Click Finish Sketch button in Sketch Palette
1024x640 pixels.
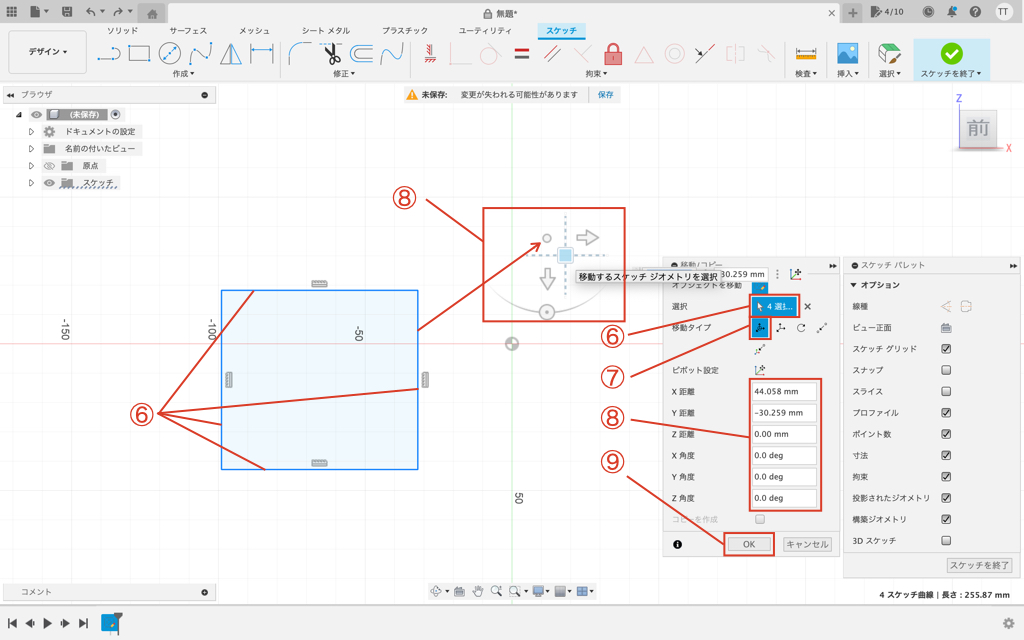(x=979, y=566)
